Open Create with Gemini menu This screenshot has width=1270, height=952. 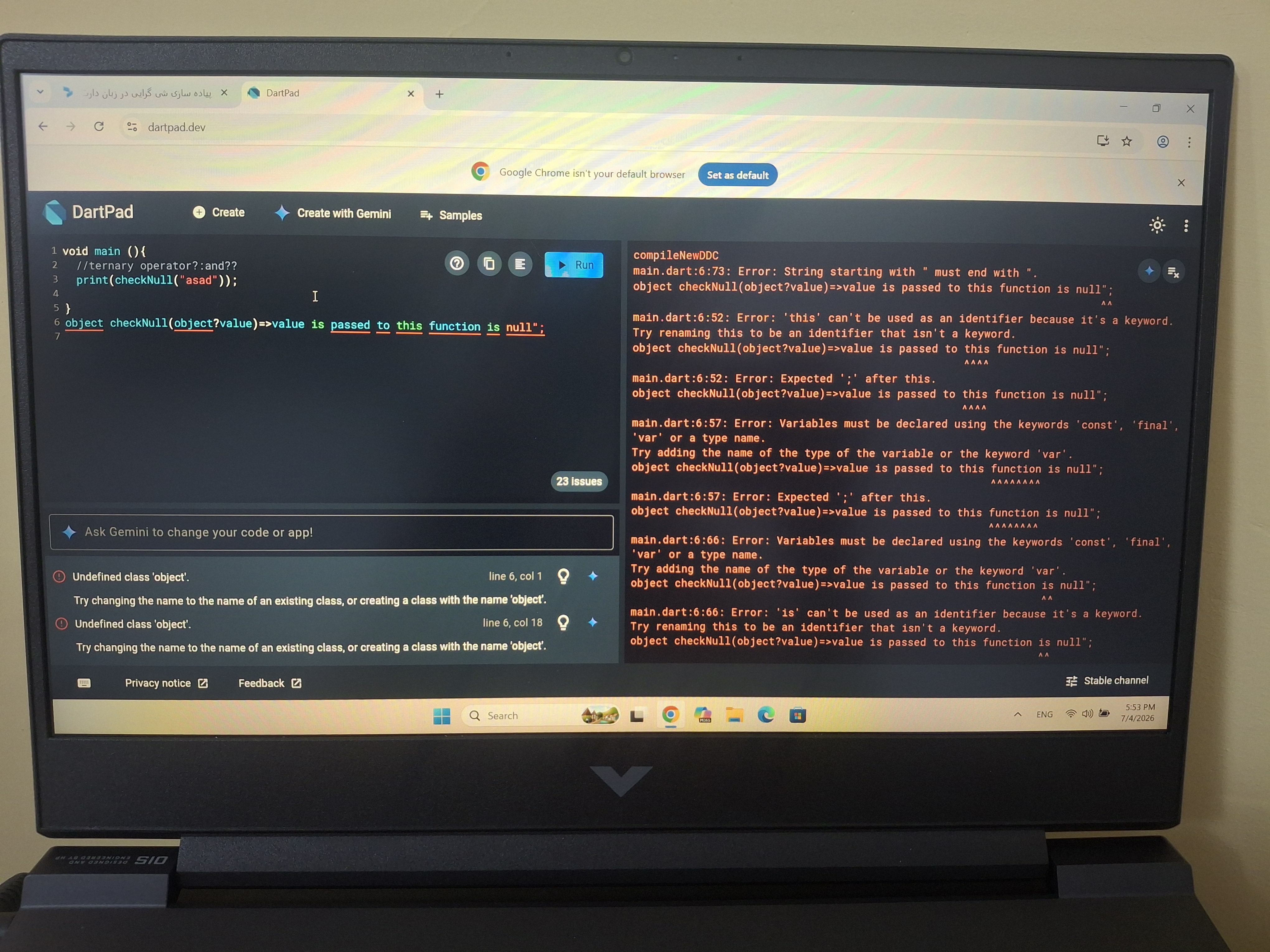click(x=333, y=213)
